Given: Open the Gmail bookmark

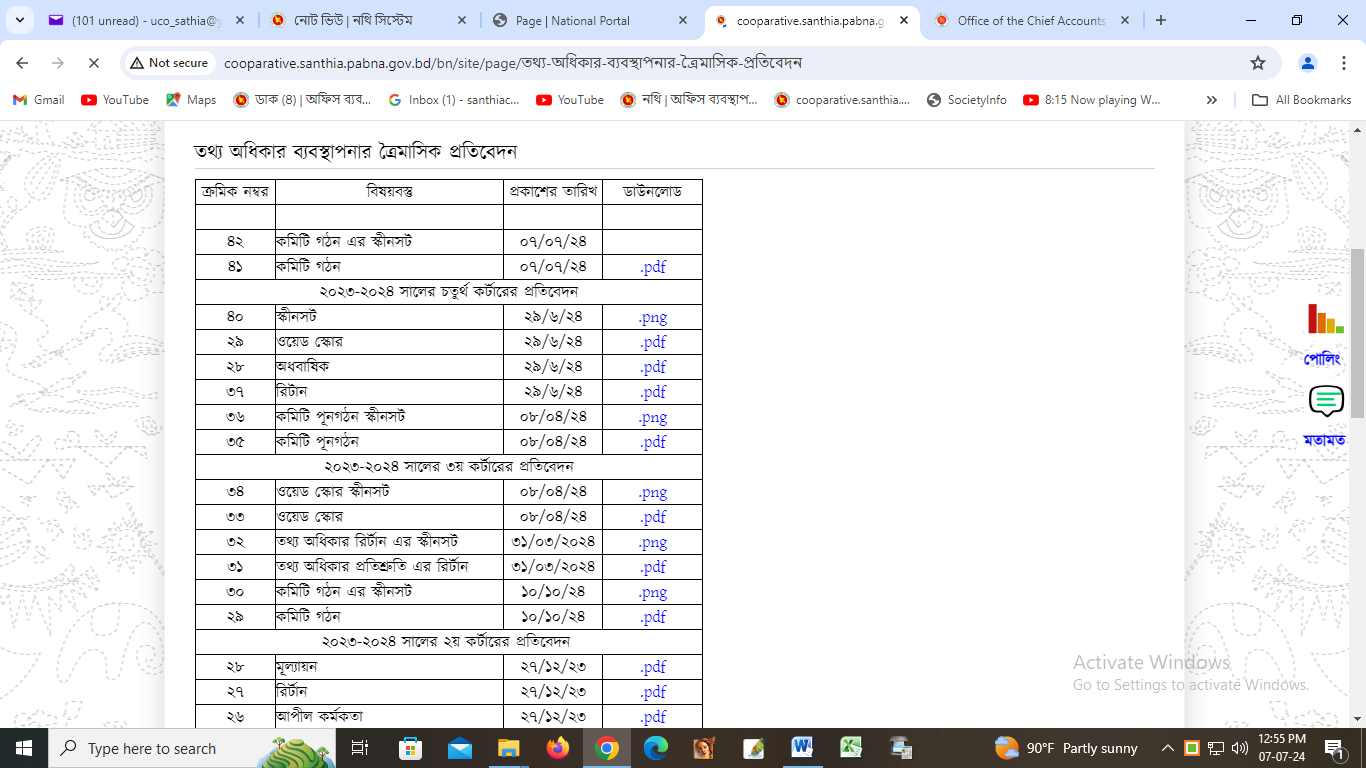Looking at the screenshot, I should pyautogui.click(x=38, y=100).
